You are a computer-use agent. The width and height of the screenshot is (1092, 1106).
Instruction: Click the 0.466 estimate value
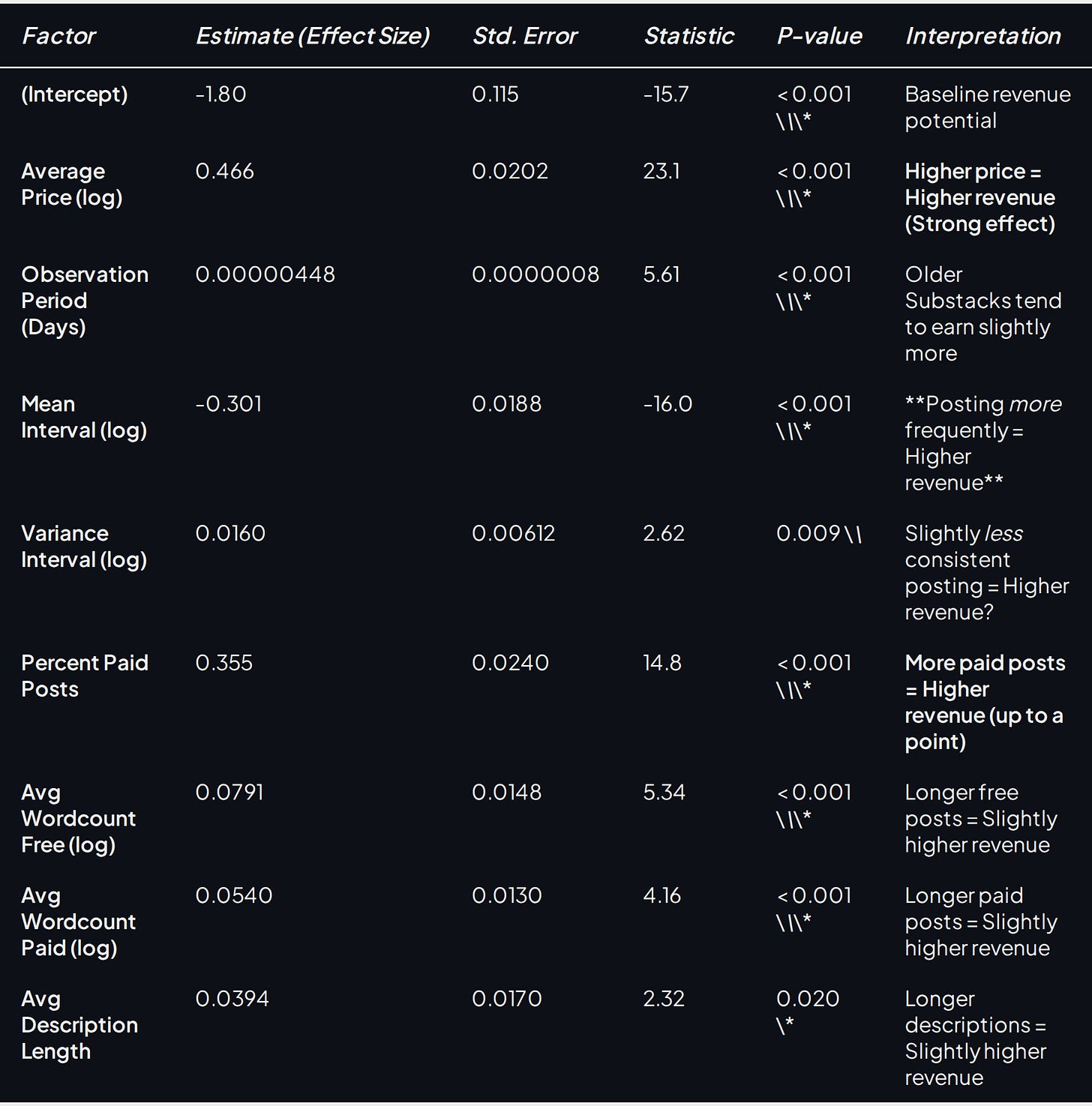pyautogui.click(x=225, y=171)
